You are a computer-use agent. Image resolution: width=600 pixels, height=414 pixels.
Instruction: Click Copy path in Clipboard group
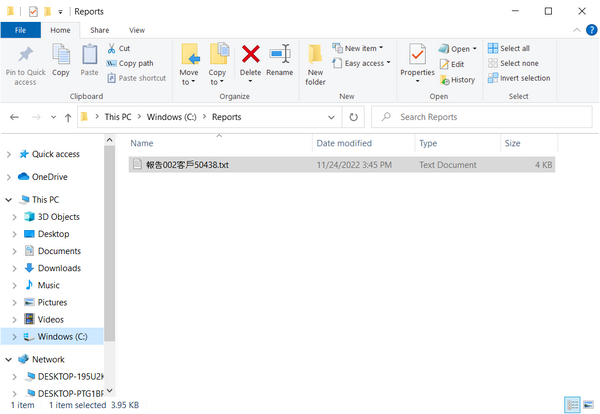[x=130, y=63]
